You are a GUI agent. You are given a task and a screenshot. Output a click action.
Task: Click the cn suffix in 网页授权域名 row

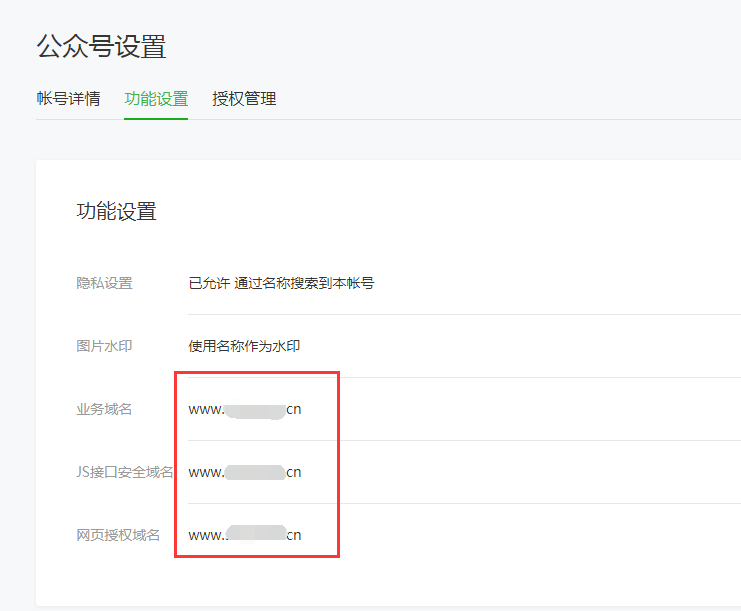click(294, 535)
